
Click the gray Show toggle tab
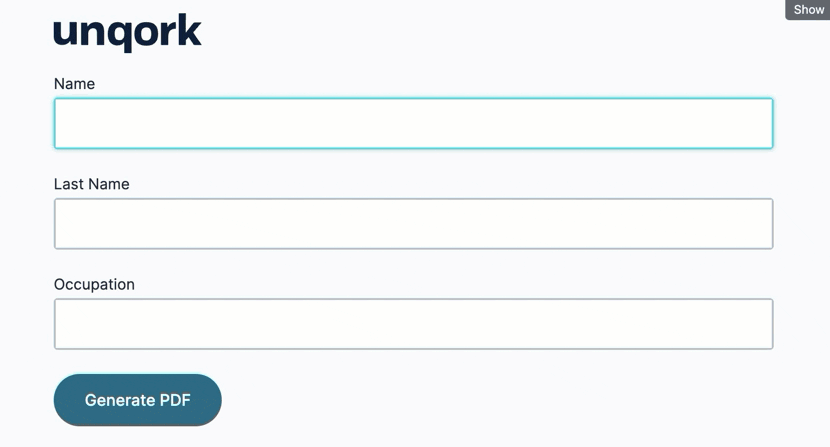pos(808,10)
